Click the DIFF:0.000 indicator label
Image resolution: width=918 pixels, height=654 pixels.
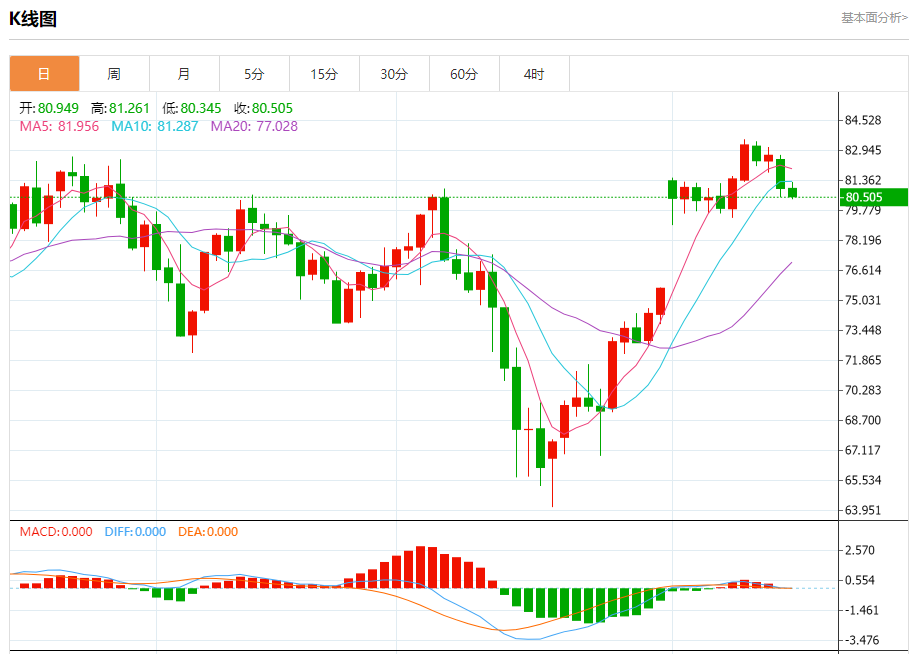[x=135, y=532]
